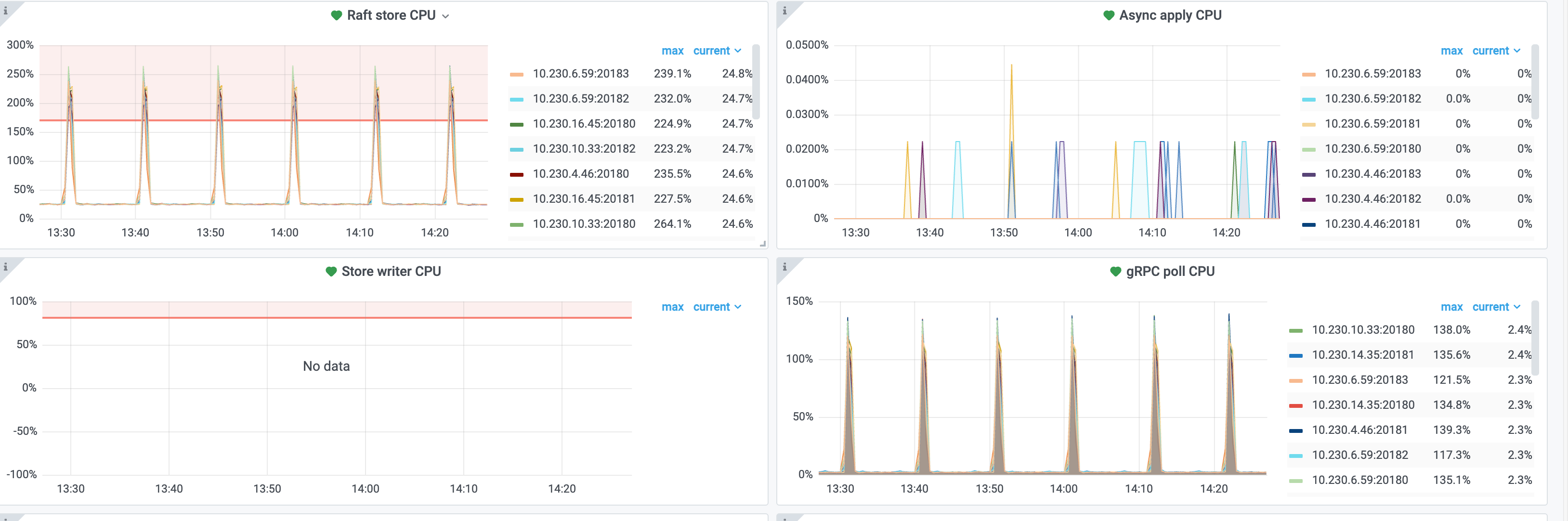Click the Store writer CPU info corner icon

(5, 267)
